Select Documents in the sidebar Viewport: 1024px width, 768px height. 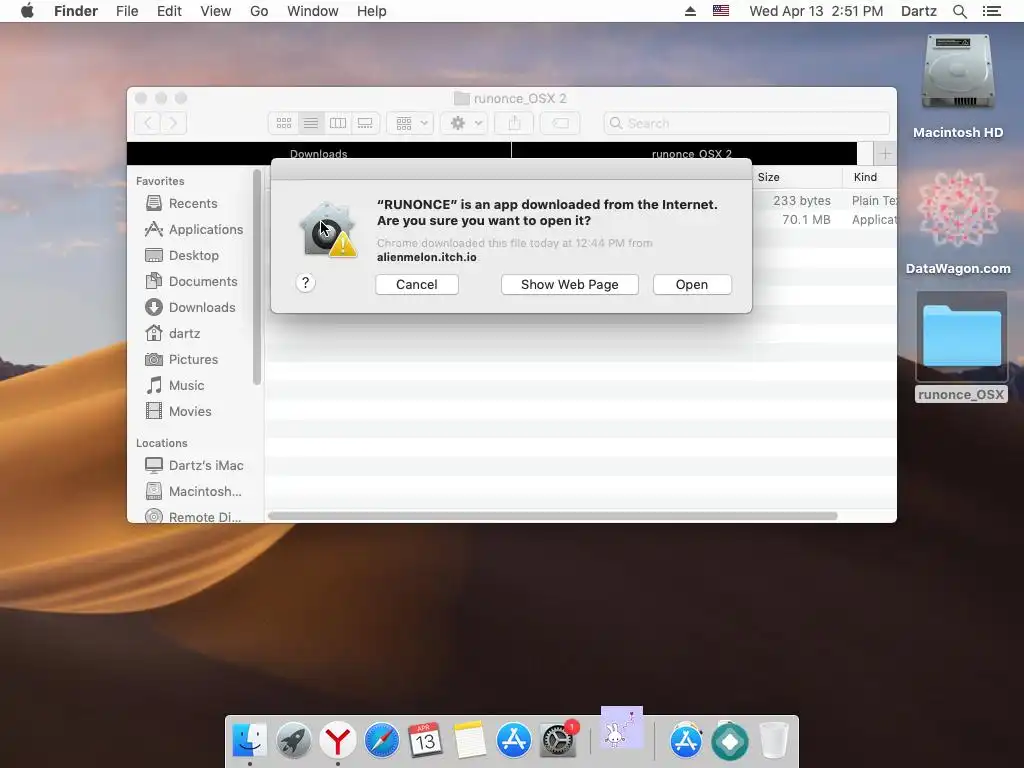pyautogui.click(x=203, y=281)
